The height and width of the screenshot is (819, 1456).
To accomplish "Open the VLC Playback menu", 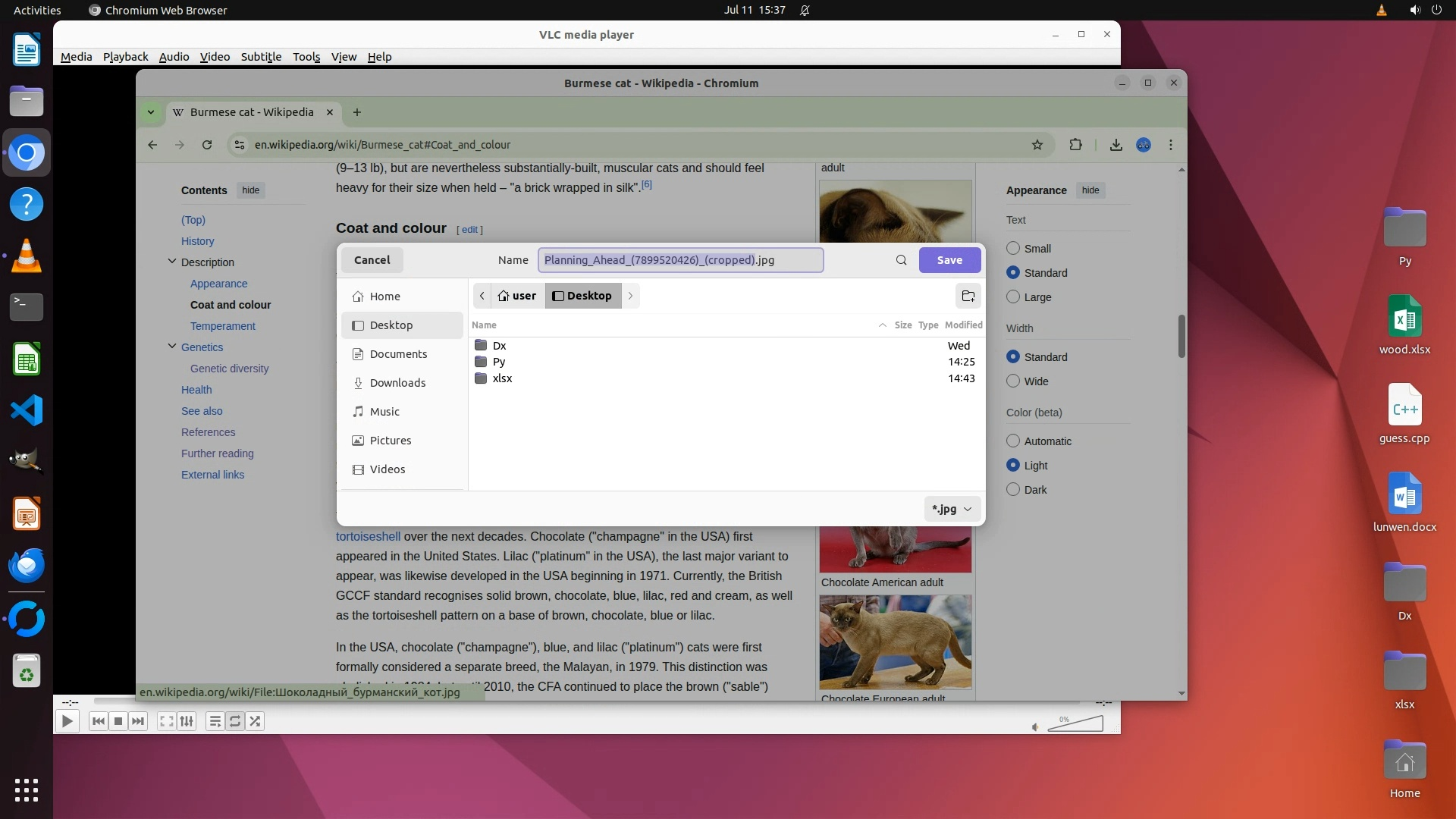I will (x=125, y=57).
